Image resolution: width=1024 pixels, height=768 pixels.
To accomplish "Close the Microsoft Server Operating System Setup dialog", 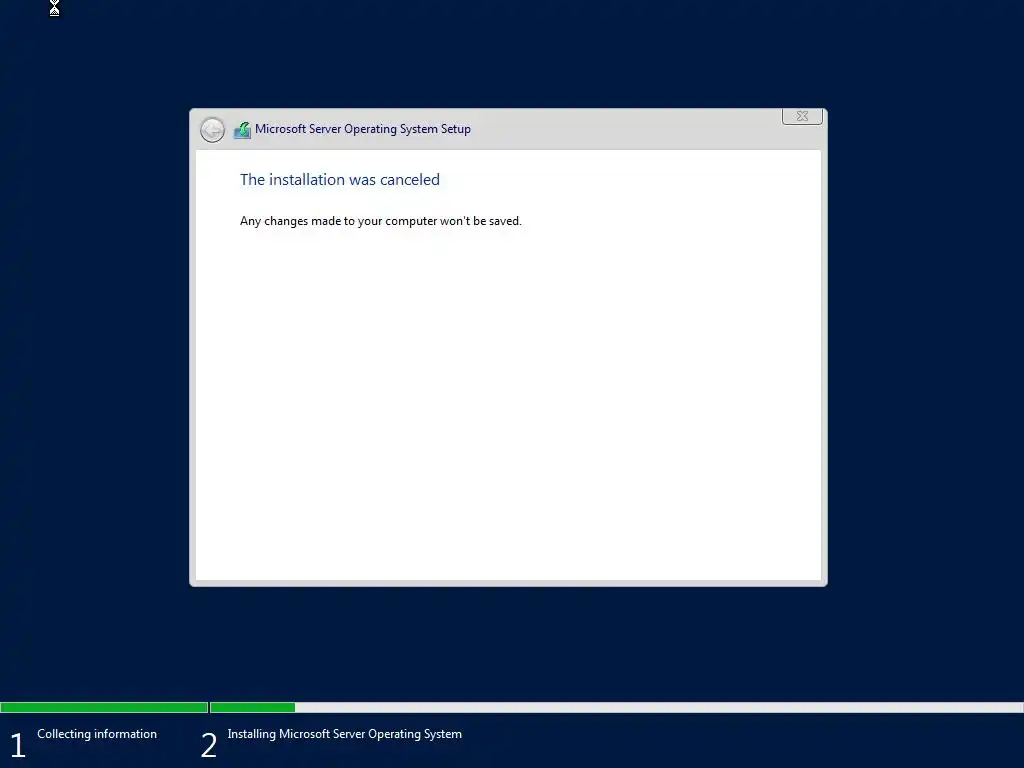I will coord(802,116).
